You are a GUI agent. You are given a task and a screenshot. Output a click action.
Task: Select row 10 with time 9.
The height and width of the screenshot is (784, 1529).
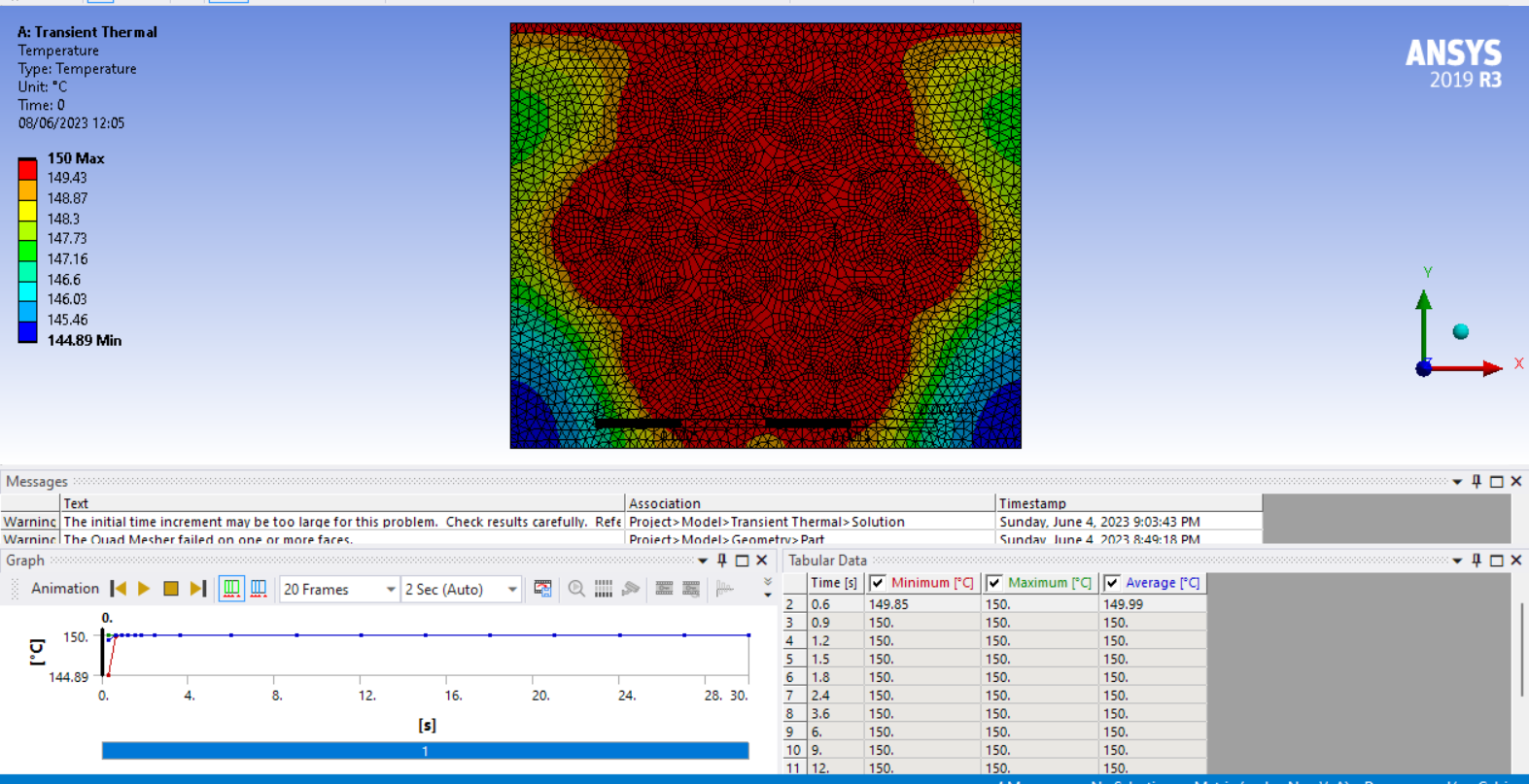tap(995, 750)
